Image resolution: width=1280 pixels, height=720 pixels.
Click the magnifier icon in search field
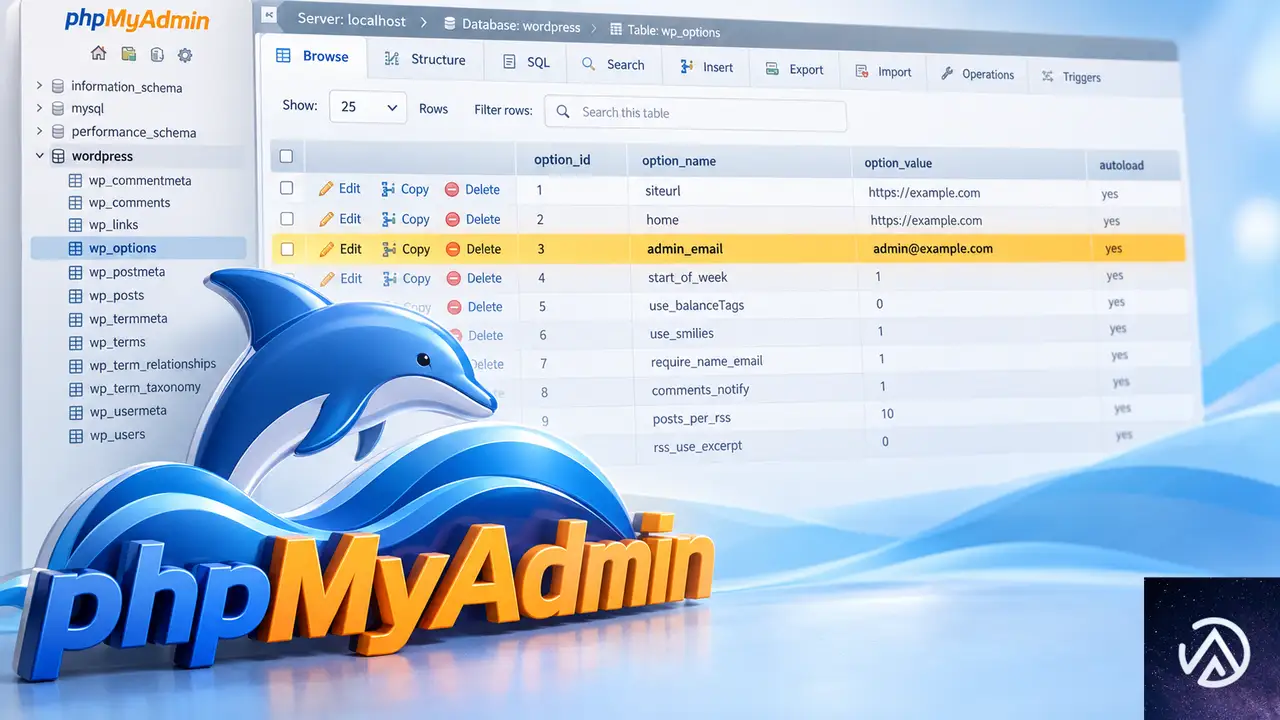pyautogui.click(x=563, y=112)
